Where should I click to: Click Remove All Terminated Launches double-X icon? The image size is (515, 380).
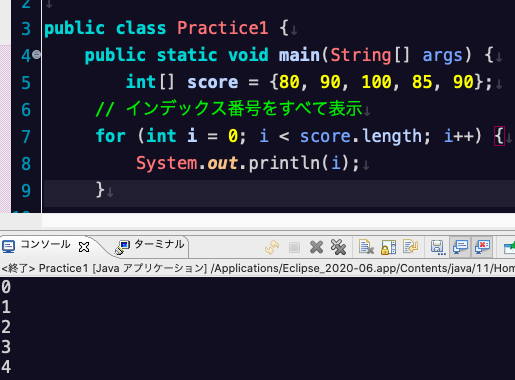pos(338,247)
